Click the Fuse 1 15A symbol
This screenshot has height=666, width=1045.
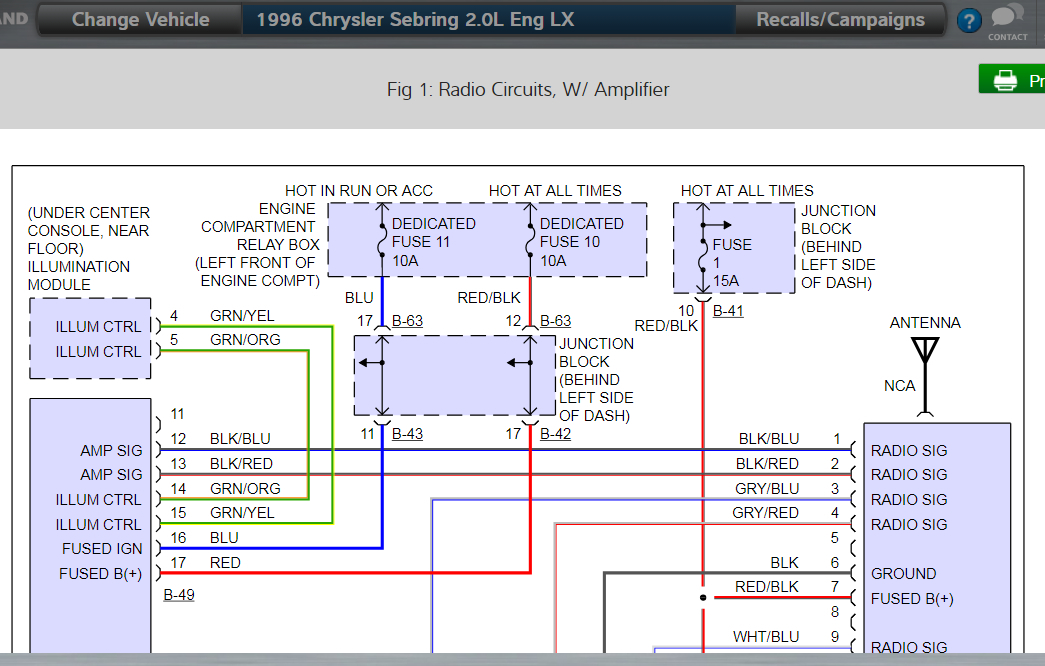[703, 245]
